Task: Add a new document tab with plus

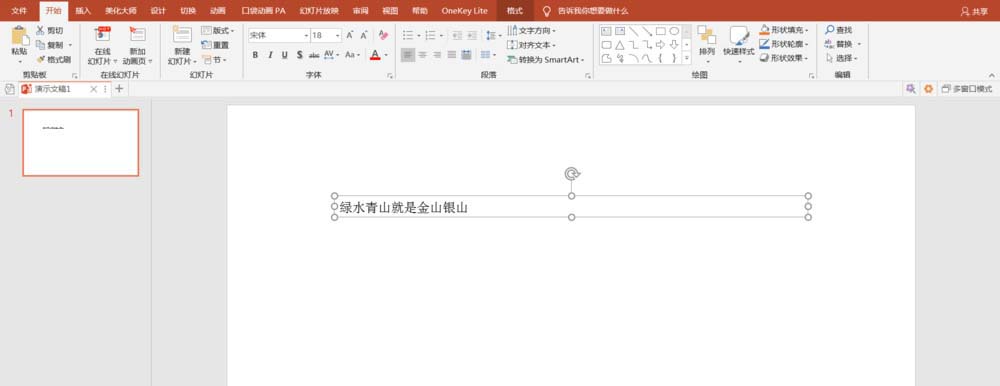Action: click(x=119, y=89)
